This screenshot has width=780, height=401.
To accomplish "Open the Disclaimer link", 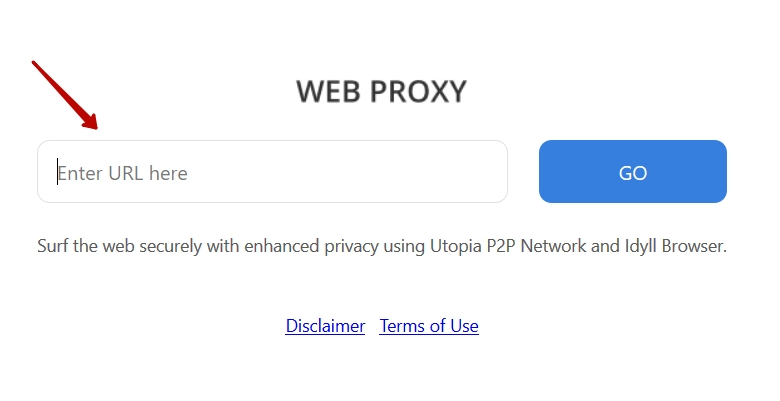I will point(325,326).
